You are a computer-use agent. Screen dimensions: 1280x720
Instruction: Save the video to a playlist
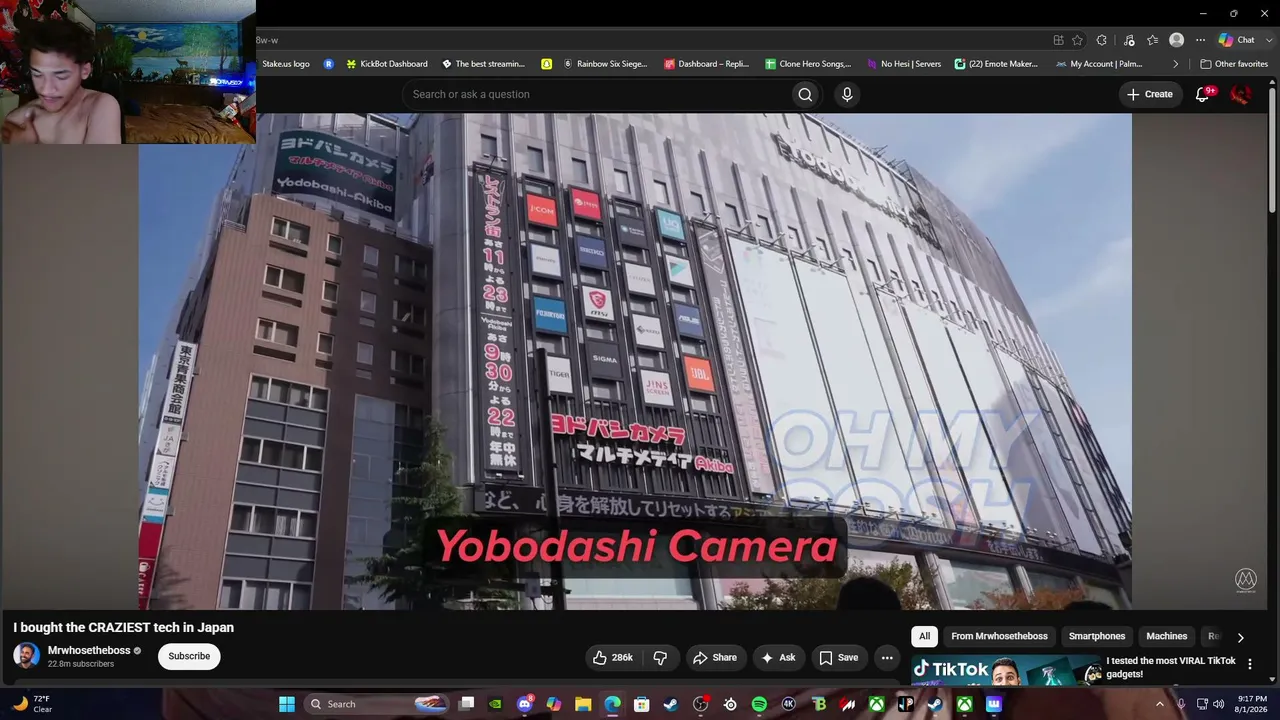(x=838, y=657)
